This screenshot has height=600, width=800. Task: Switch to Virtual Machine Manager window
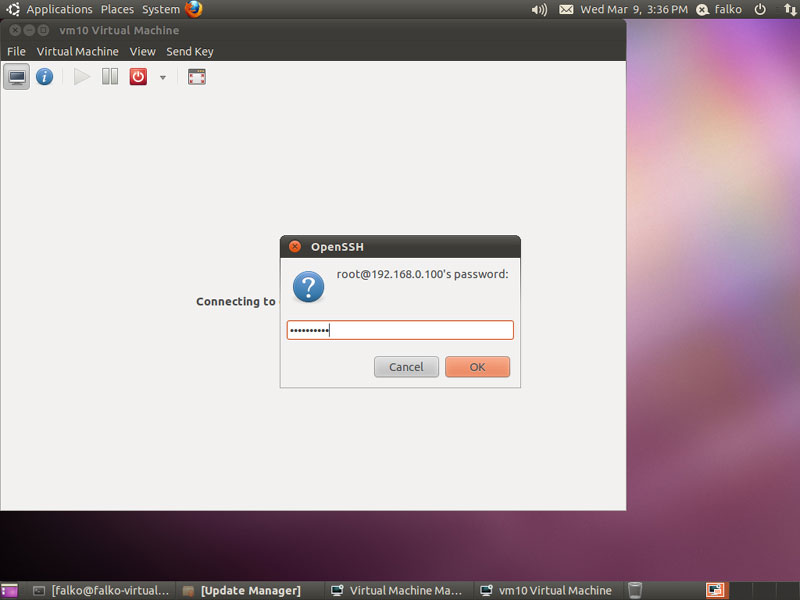click(x=397, y=590)
